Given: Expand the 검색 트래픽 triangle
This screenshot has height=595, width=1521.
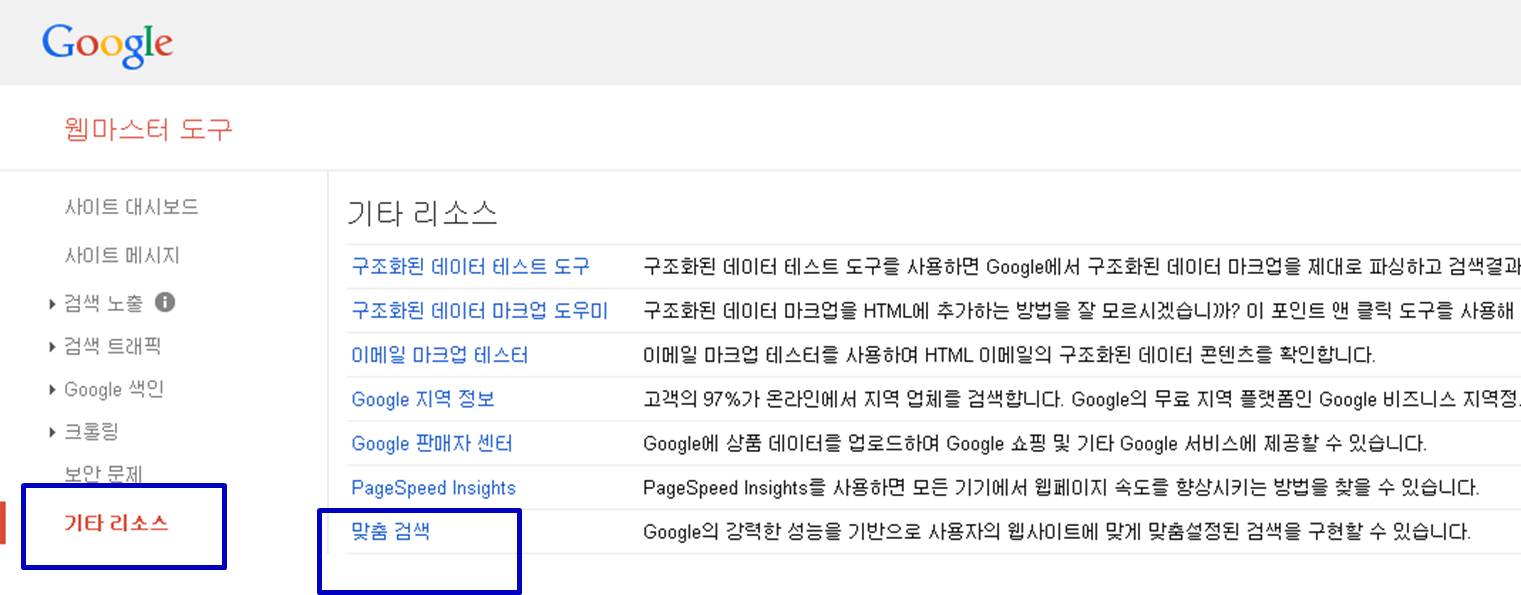Looking at the screenshot, I should click(52, 347).
